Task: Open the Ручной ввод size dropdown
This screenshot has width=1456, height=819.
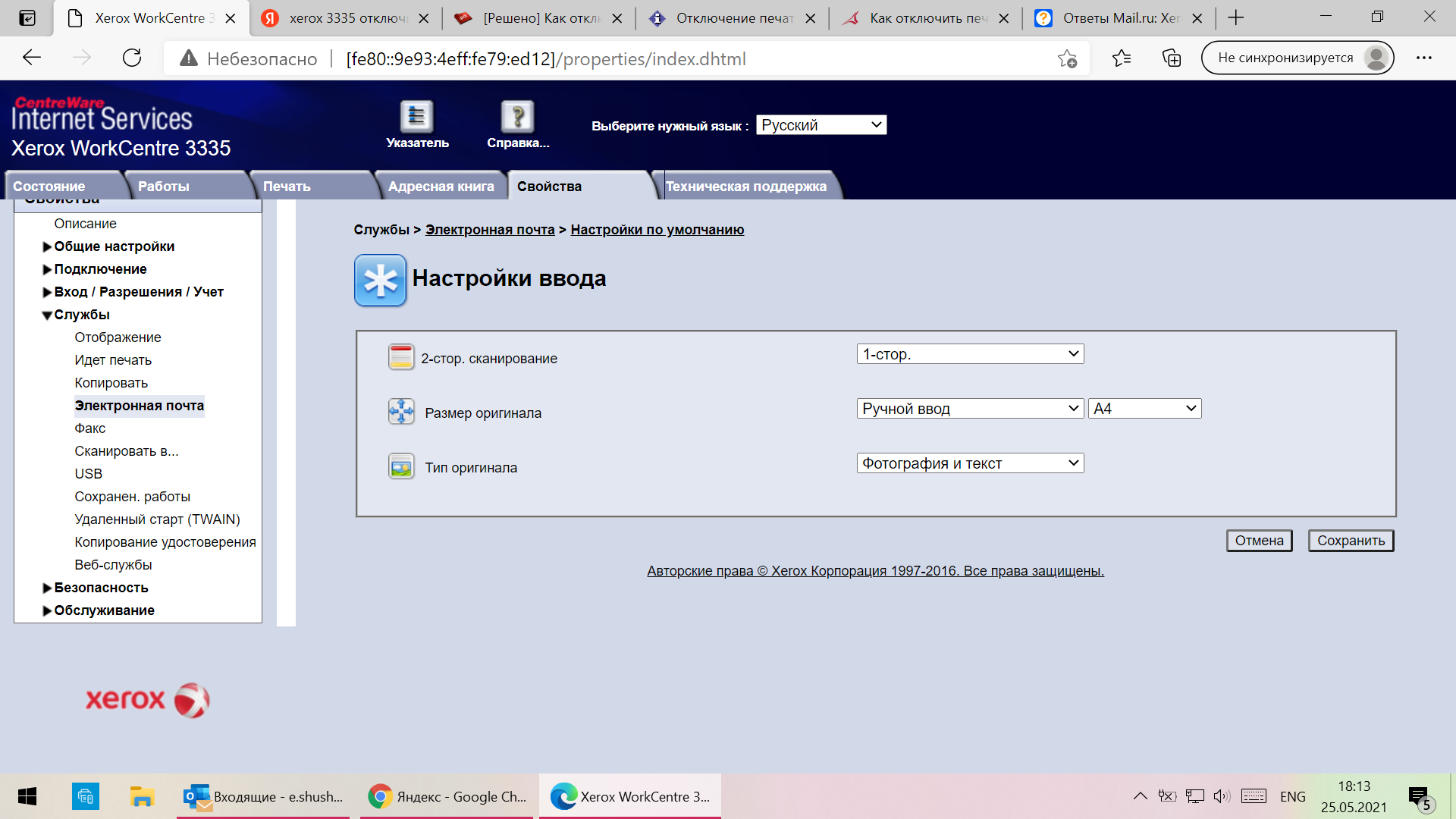Action: click(970, 409)
